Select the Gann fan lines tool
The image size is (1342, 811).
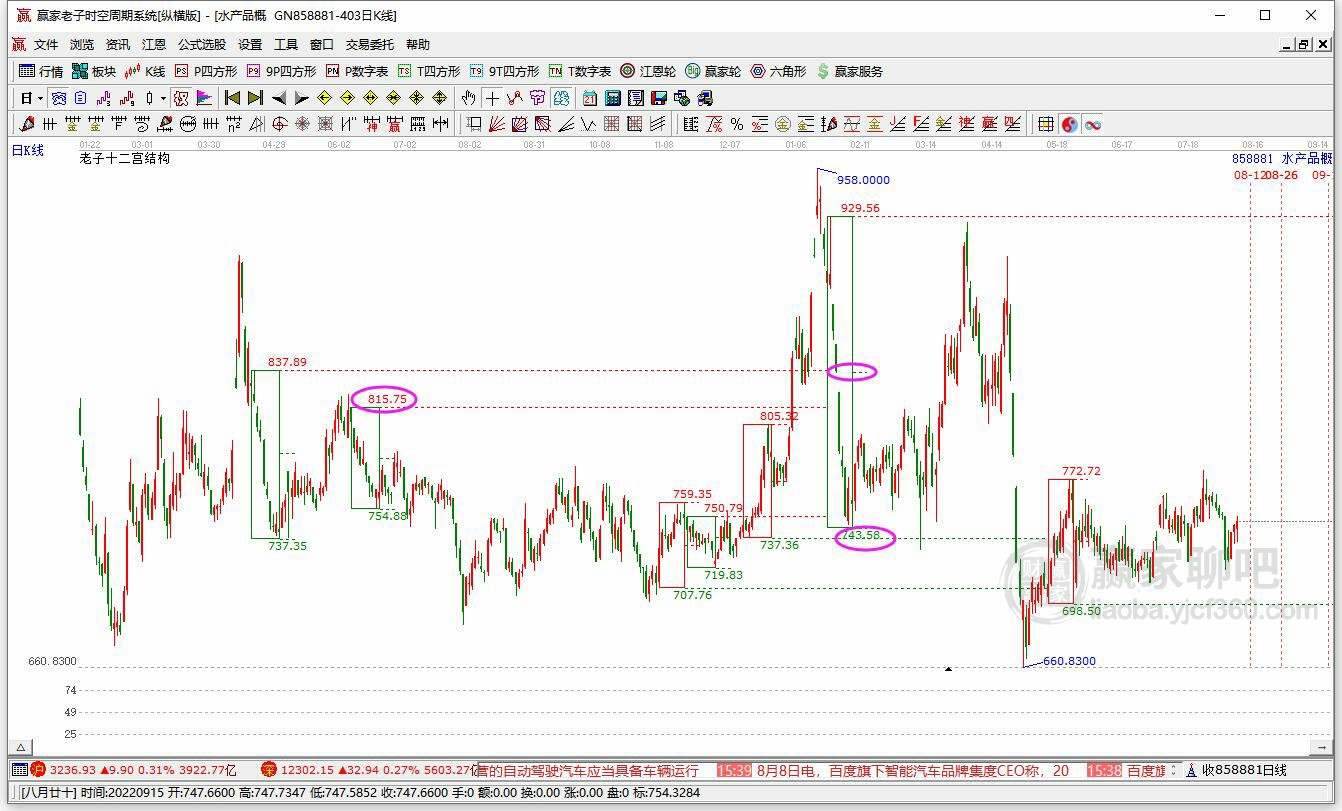496,124
